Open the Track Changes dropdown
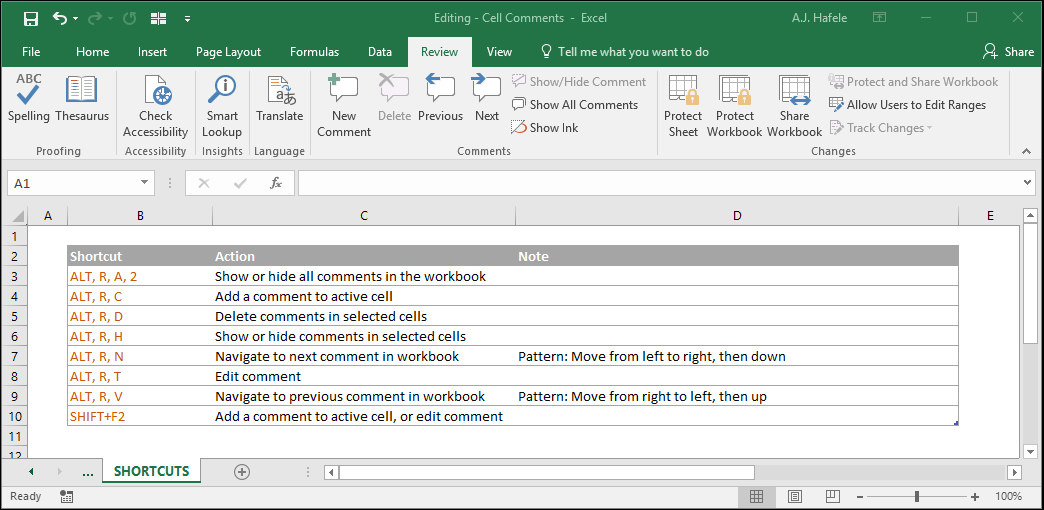 (x=880, y=128)
